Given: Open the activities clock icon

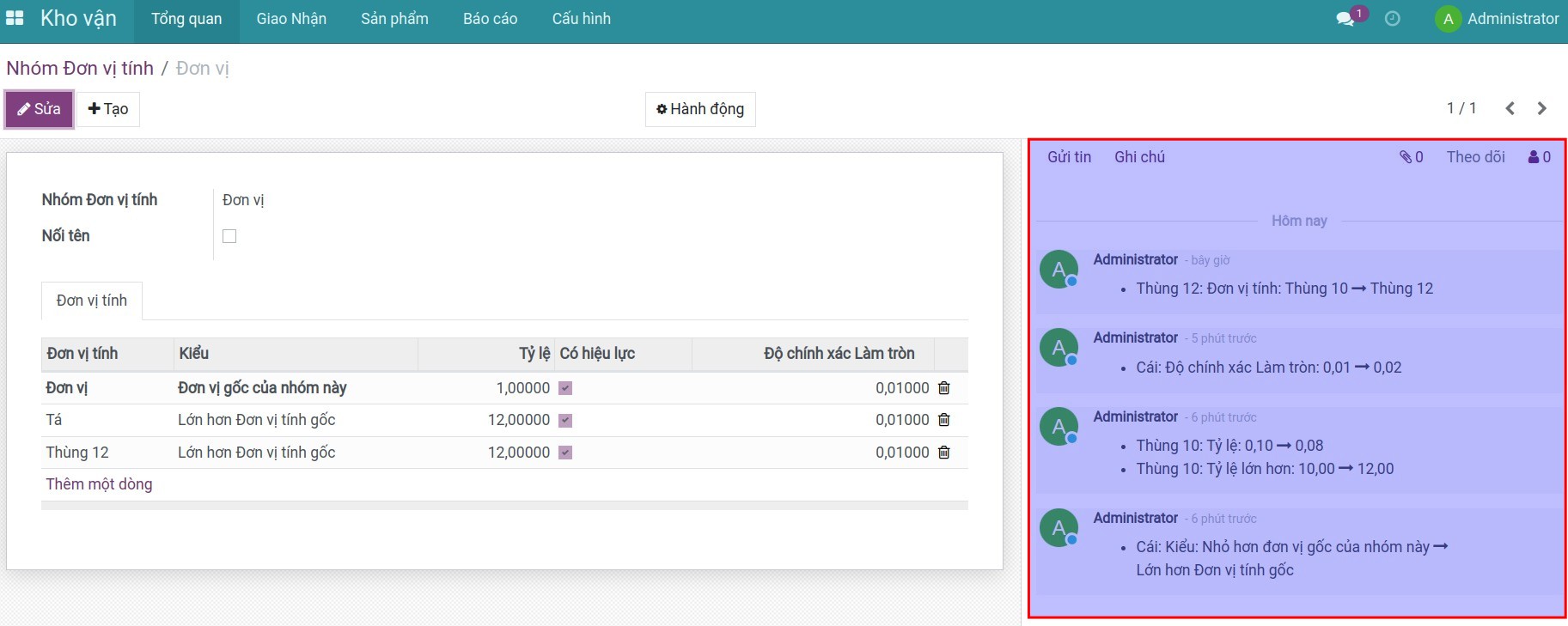Looking at the screenshot, I should 1393,19.
